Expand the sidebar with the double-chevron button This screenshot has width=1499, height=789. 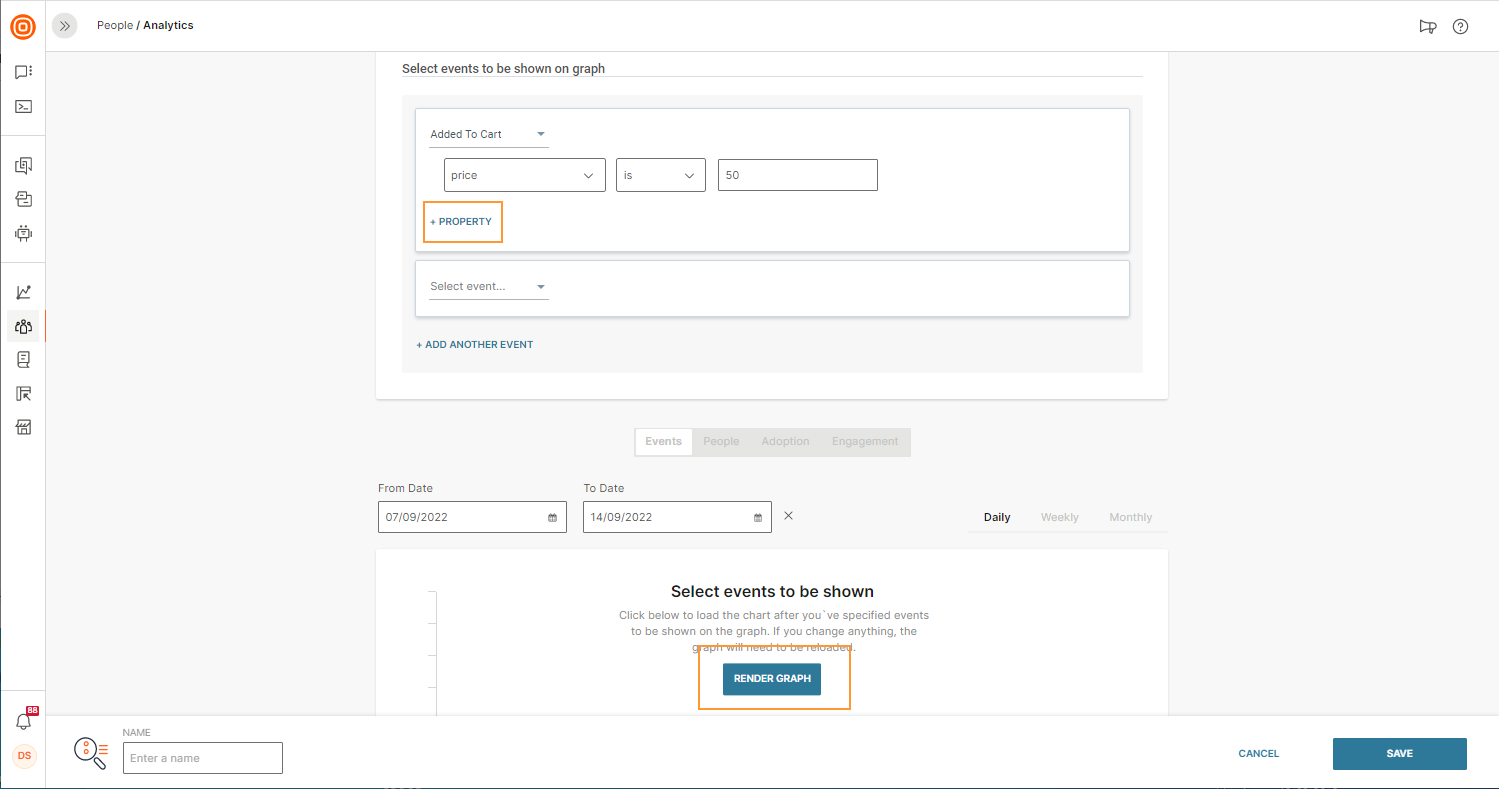click(65, 26)
